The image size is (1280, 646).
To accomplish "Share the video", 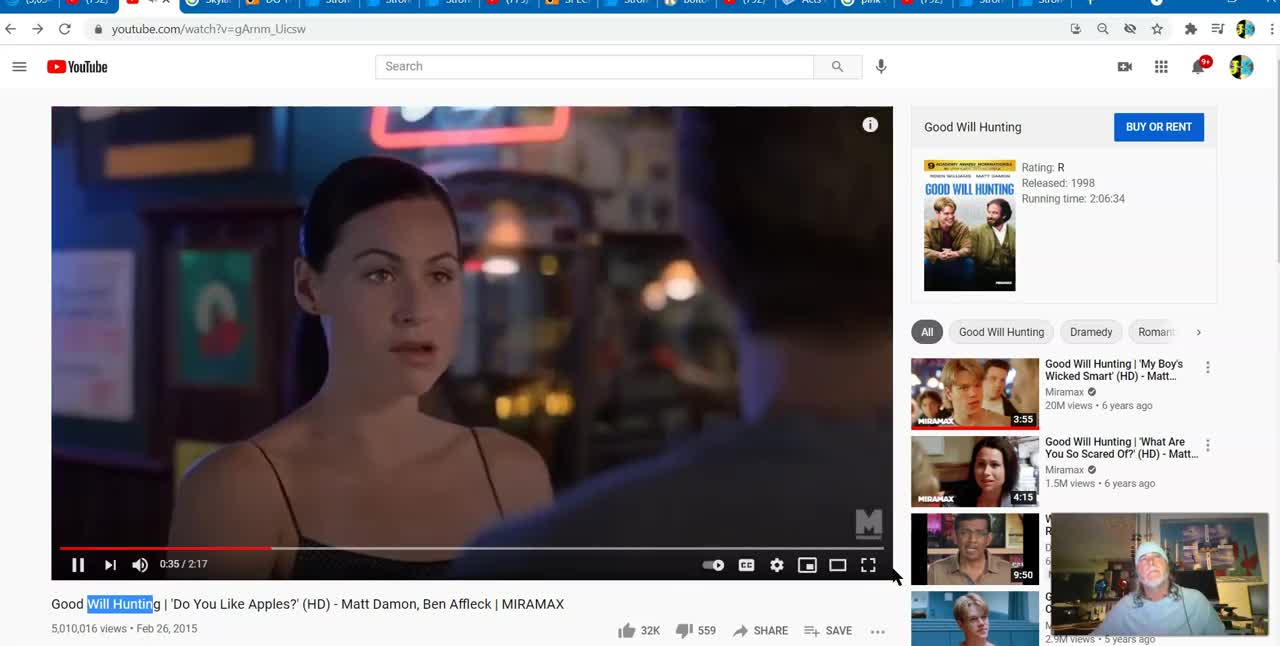I will [760, 631].
